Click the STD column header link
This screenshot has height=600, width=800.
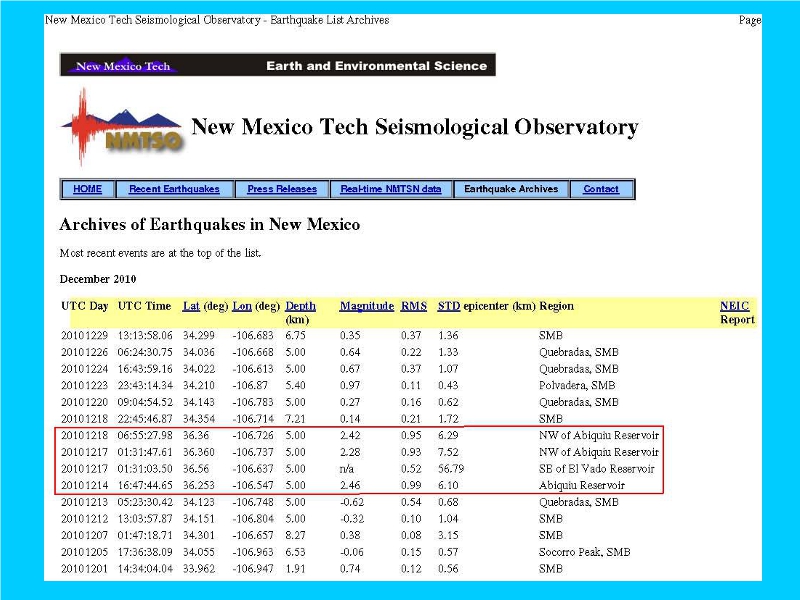point(449,306)
